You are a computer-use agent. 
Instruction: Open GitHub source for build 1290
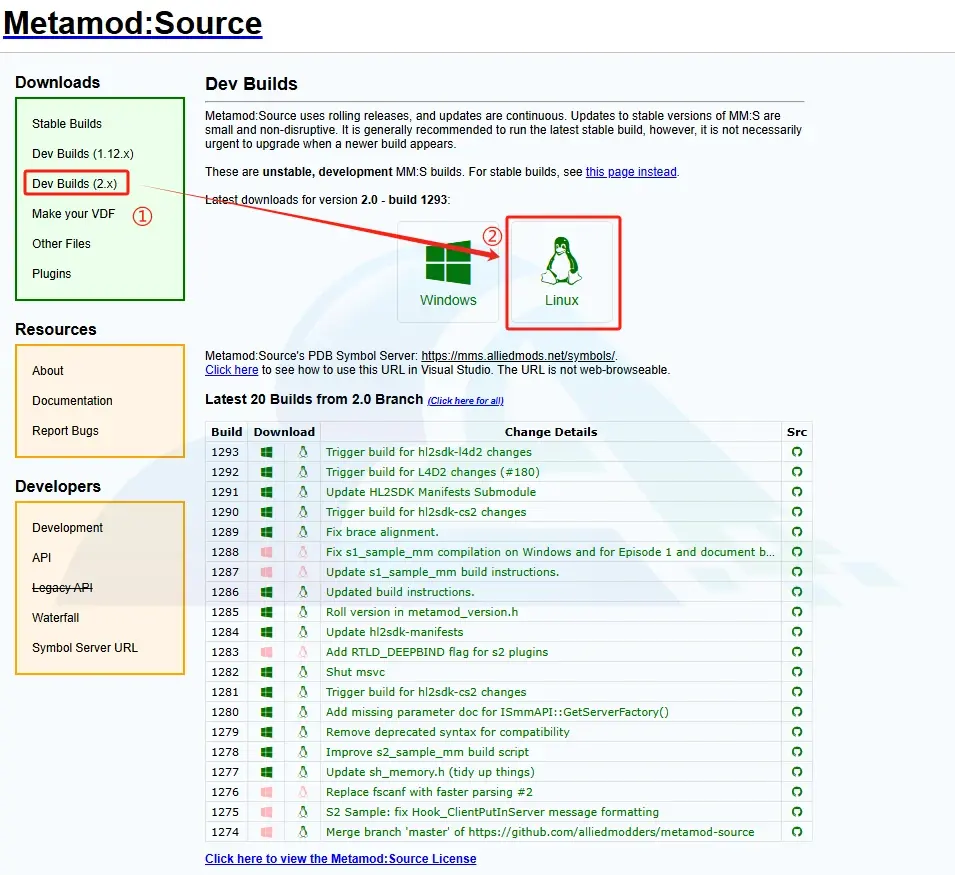pos(797,511)
